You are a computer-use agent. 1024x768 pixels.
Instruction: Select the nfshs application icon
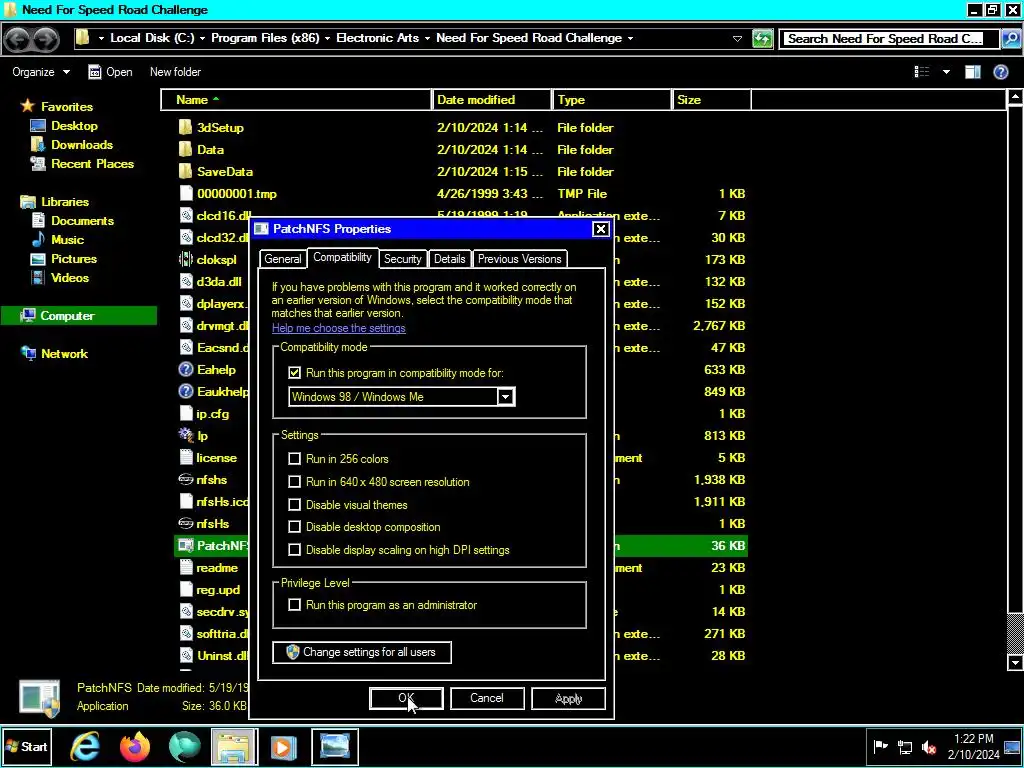[x=185, y=479]
